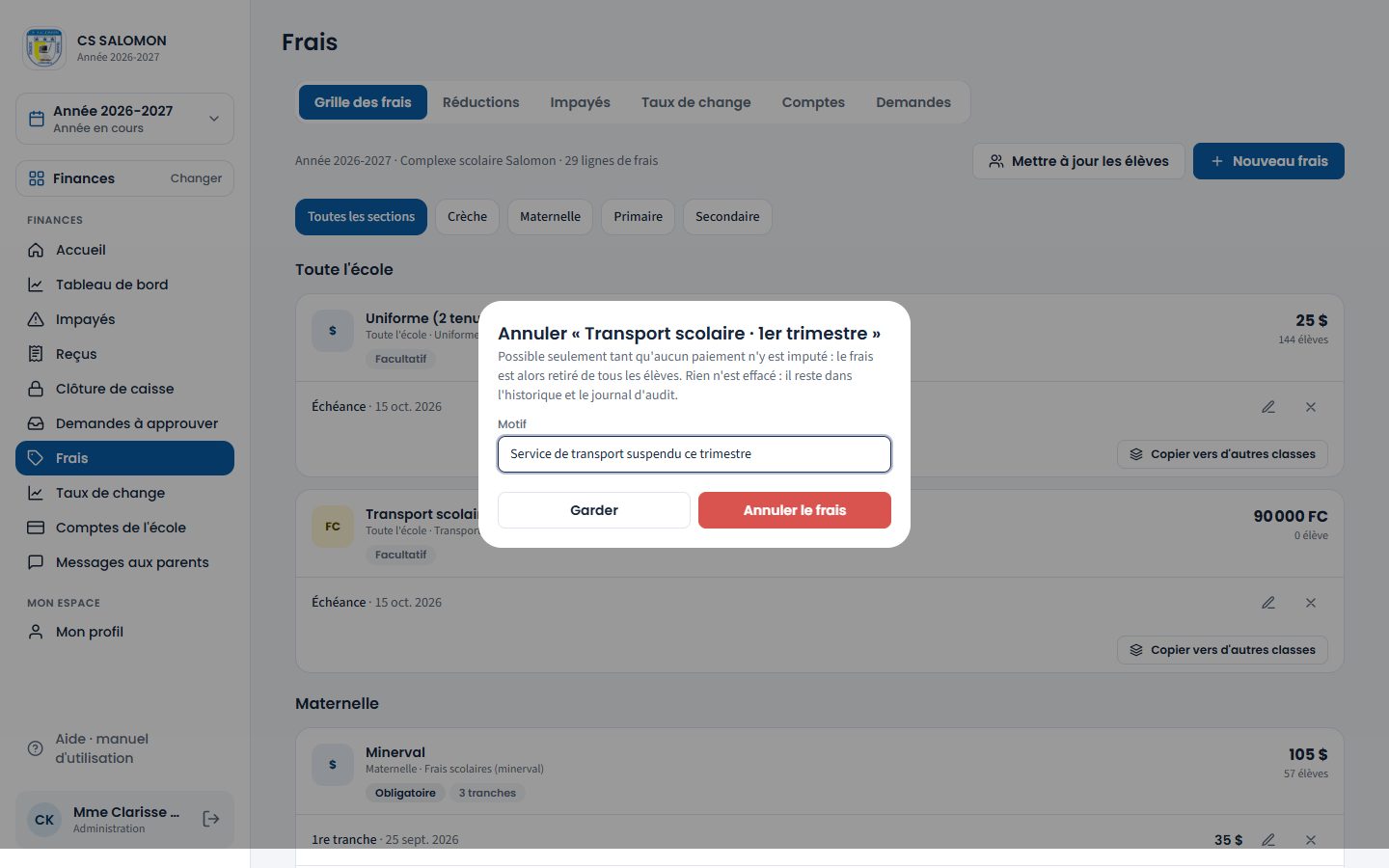Screen dimensions: 1389x868
Task: Open Mon profil
Action: [x=124, y=632]
